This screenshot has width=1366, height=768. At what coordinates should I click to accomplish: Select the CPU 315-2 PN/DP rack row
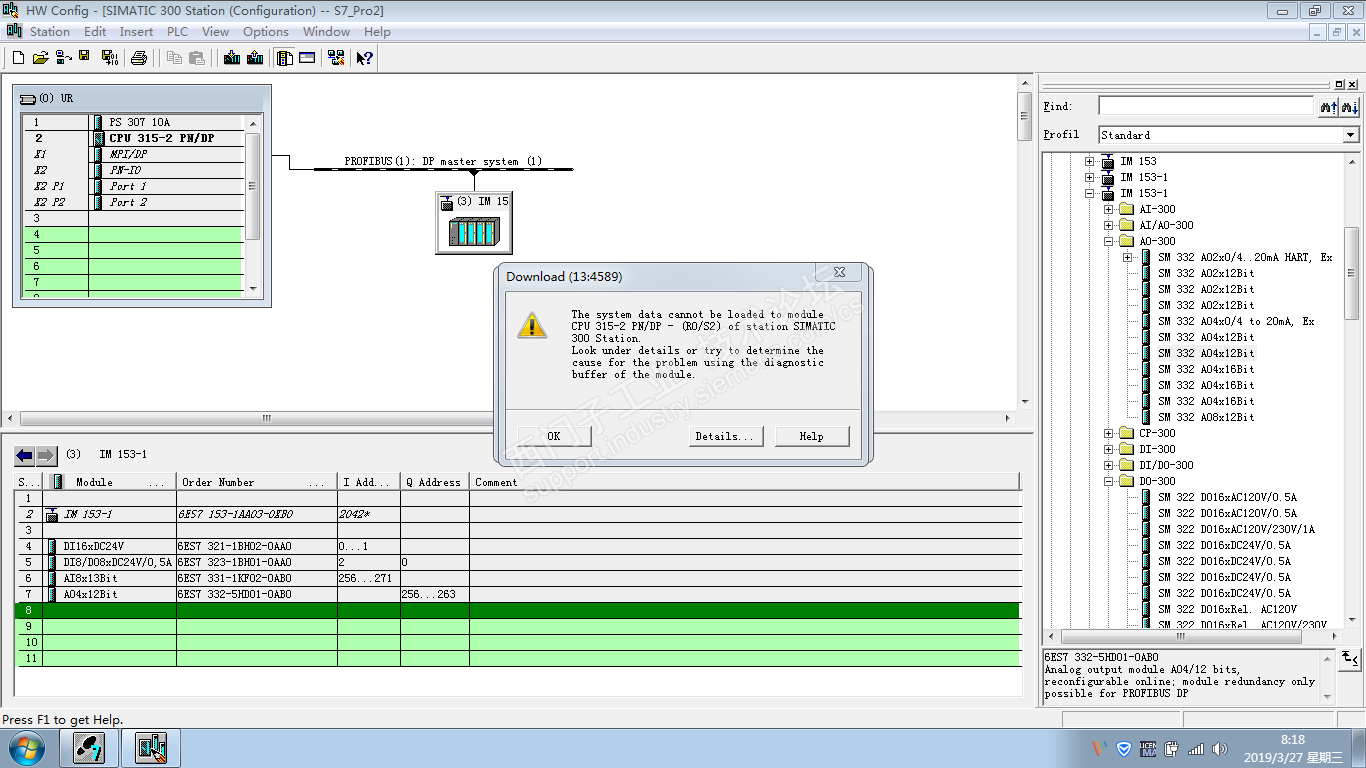point(134,138)
